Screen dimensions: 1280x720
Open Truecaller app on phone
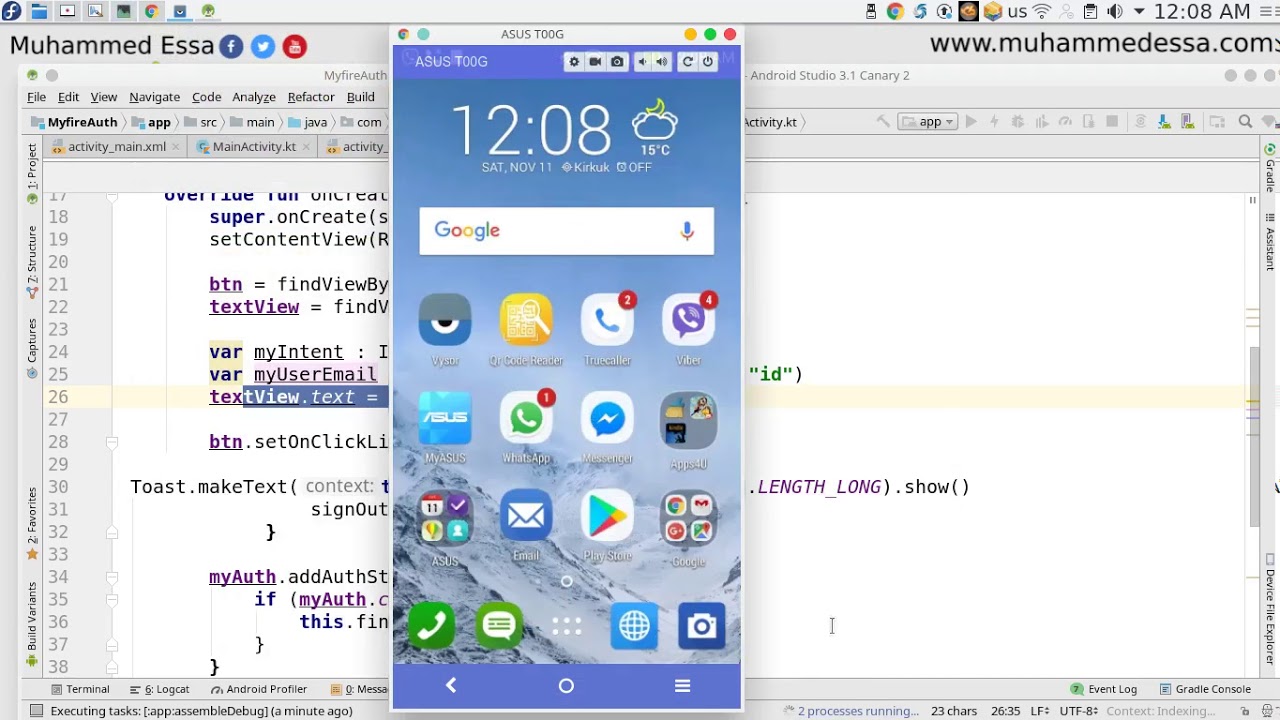pyautogui.click(x=607, y=320)
